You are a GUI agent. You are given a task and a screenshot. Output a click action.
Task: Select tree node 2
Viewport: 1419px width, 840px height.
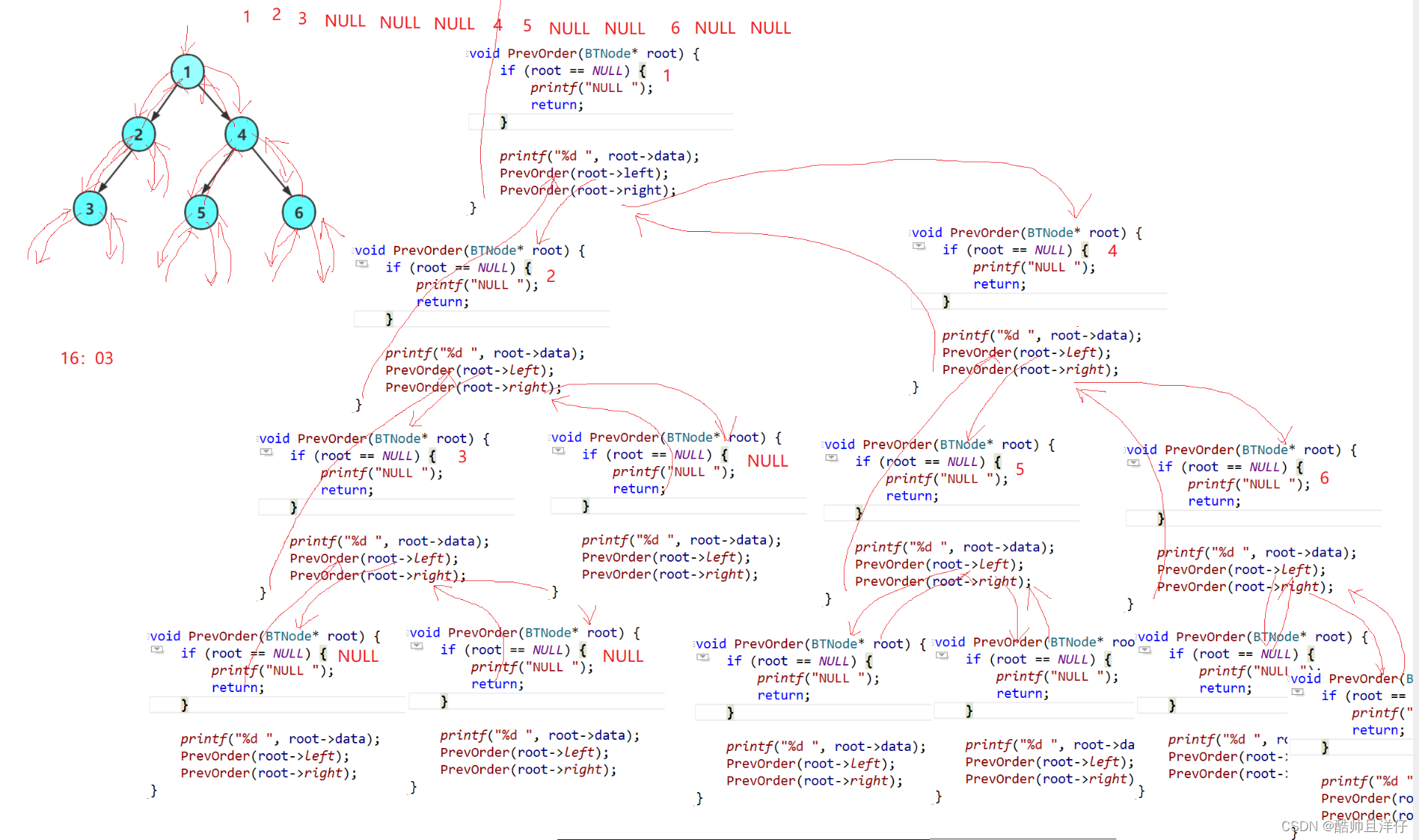click(138, 134)
